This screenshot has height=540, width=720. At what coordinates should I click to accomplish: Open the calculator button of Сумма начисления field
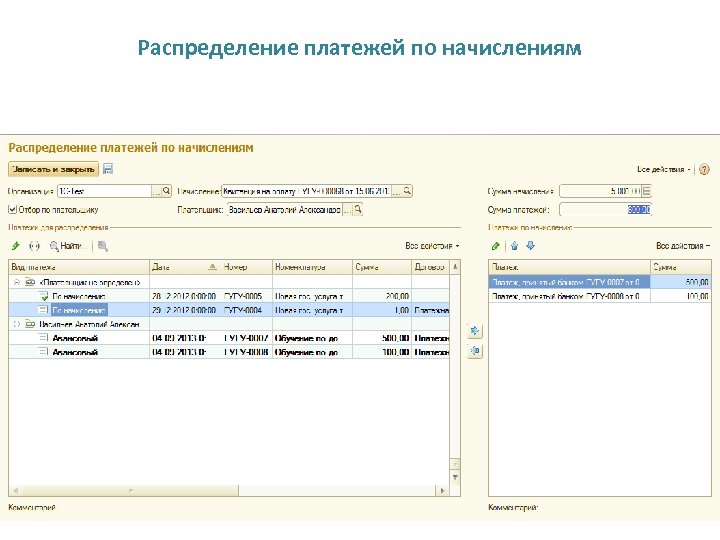click(x=646, y=191)
